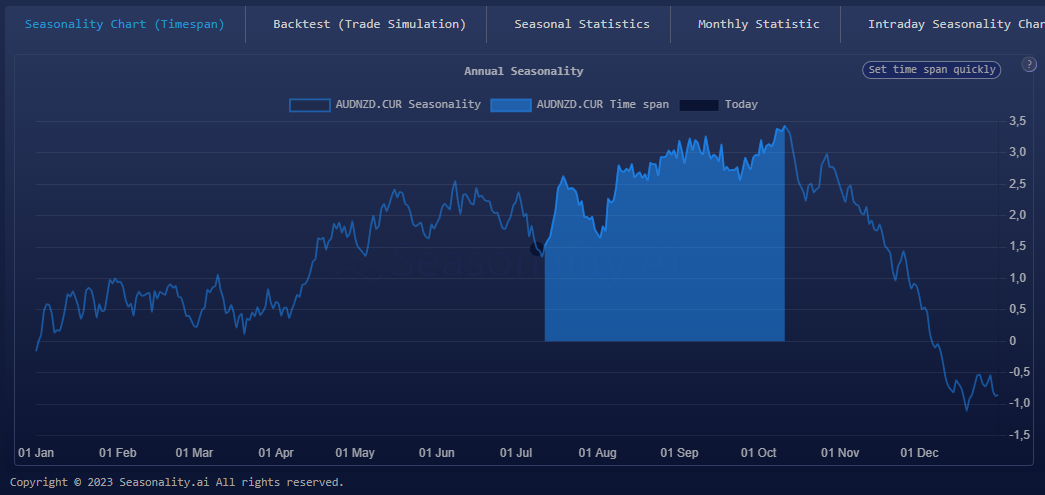The width and height of the screenshot is (1045, 495).
Task: Toggle the AUDNZD.CUR Seasonality legend series
Action: pos(385,105)
